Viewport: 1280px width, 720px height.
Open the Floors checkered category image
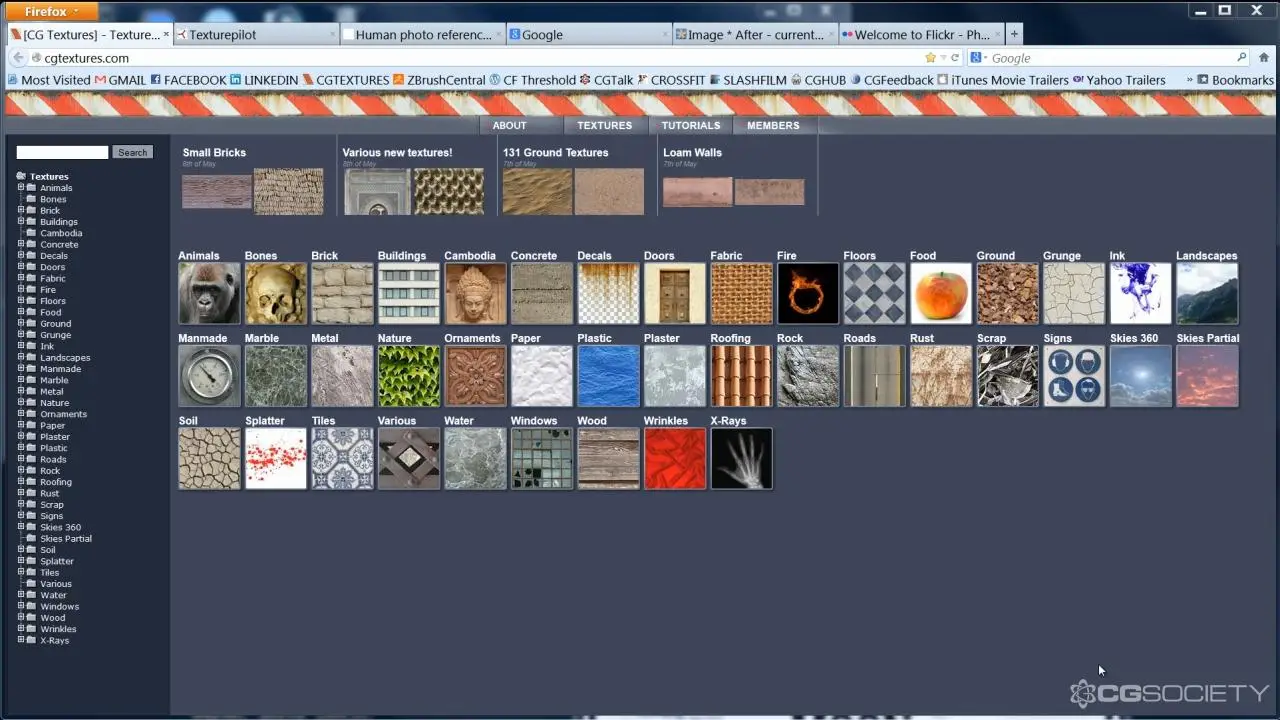point(874,293)
